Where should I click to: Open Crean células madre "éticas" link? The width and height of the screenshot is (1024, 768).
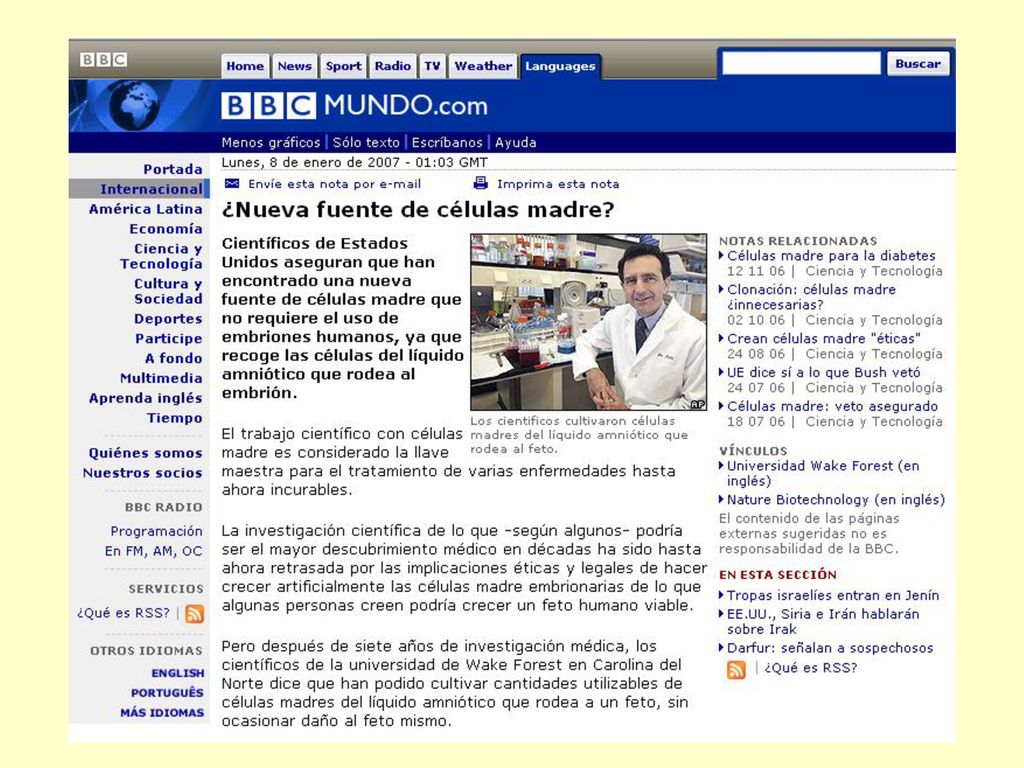click(824, 338)
